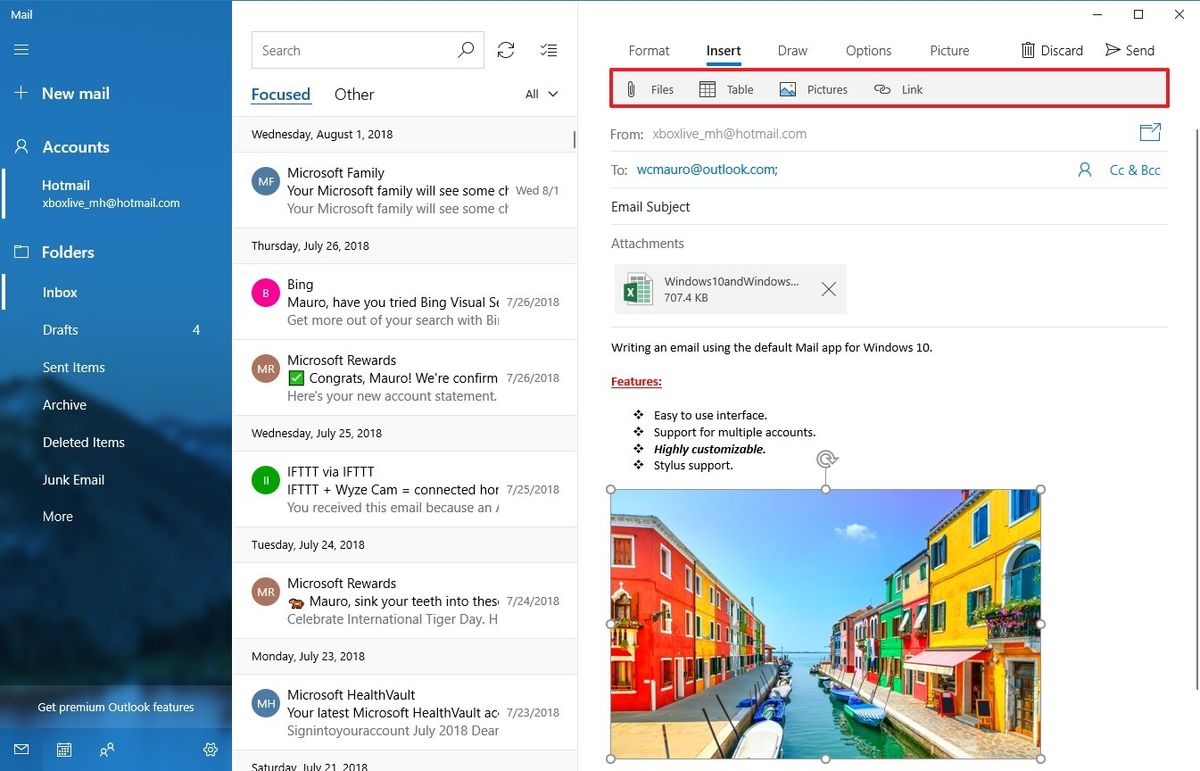Pick recipients with the contacts icon

(1085, 170)
